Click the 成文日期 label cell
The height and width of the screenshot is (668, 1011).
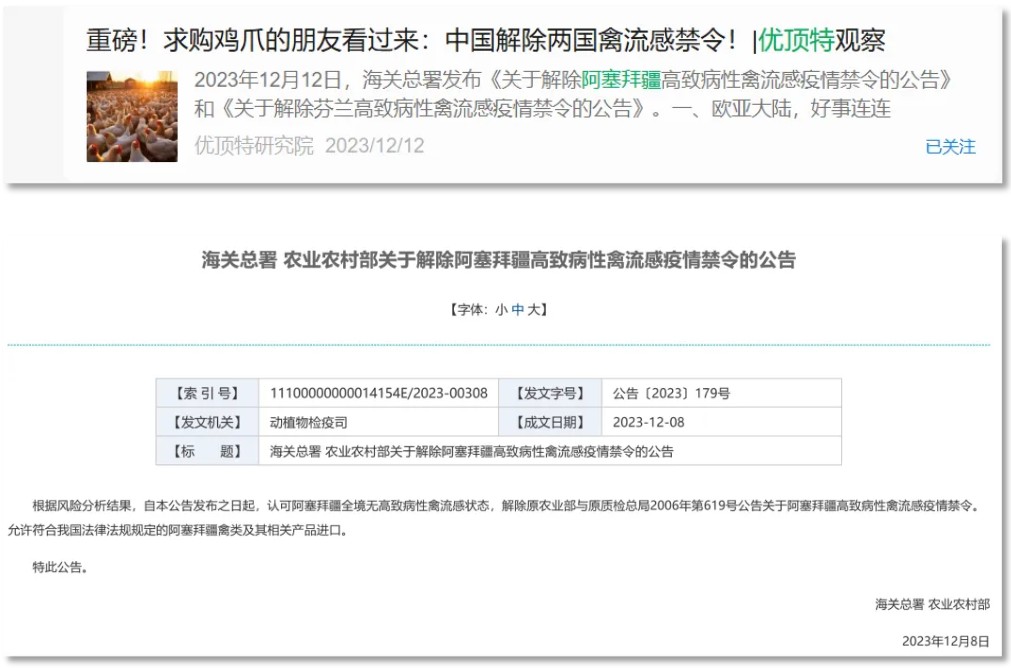pyautogui.click(x=551, y=422)
